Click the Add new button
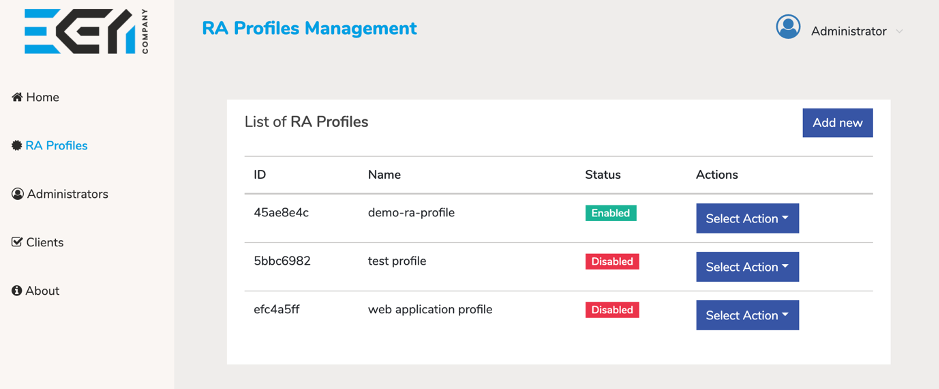The height and width of the screenshot is (389, 939). click(x=837, y=123)
